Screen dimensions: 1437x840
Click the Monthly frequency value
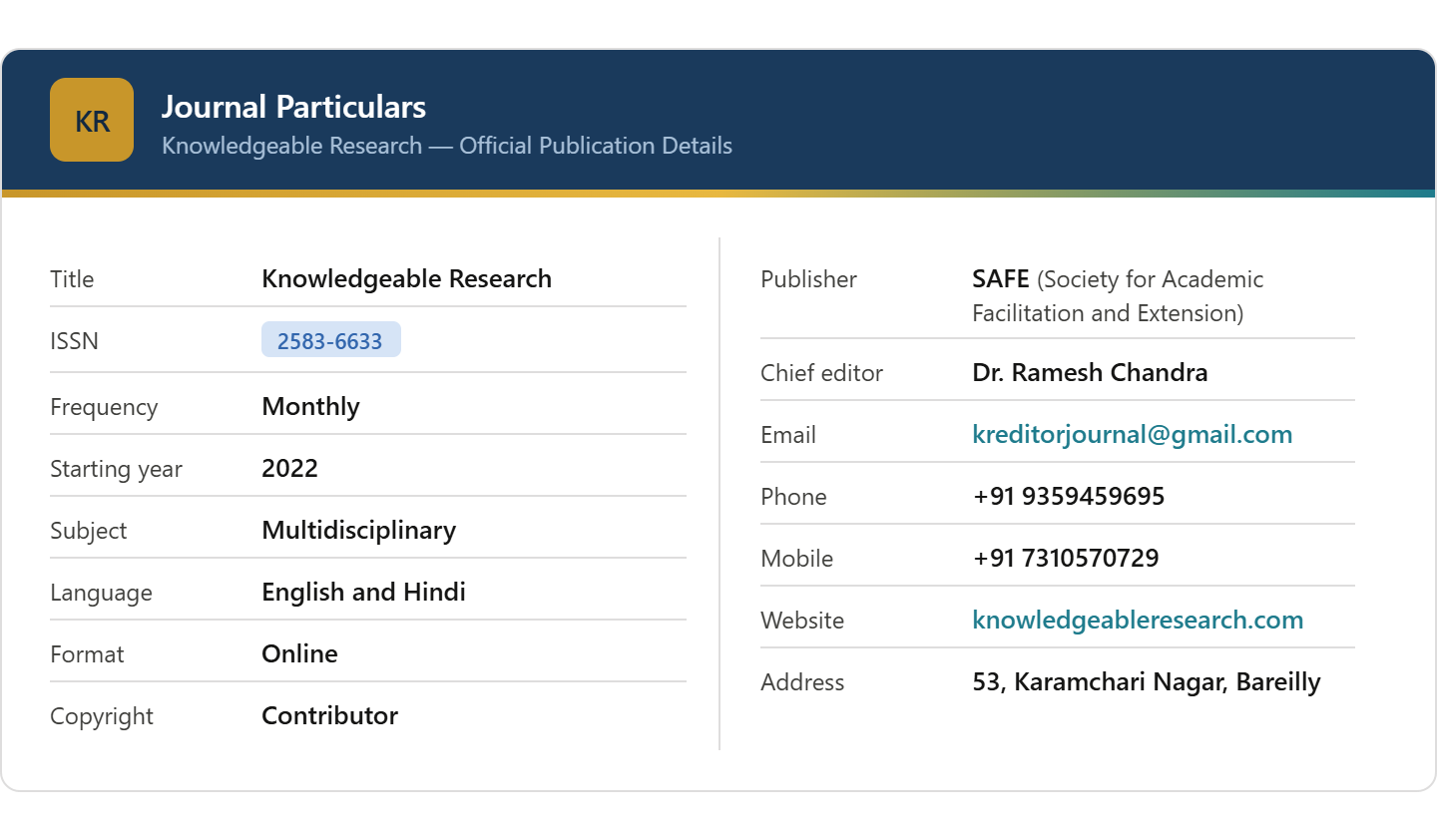(310, 406)
